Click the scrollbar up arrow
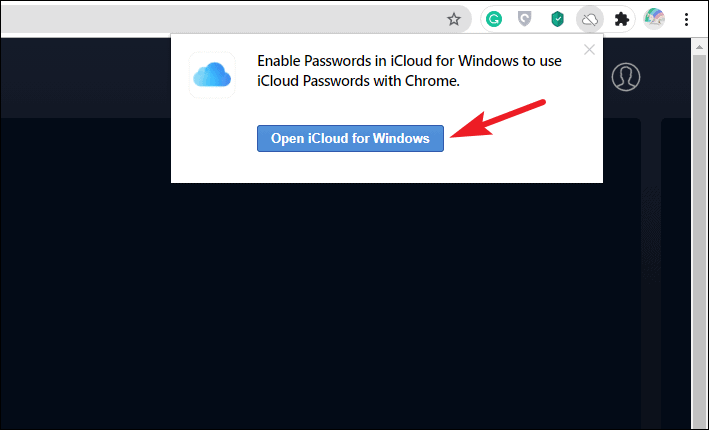Image resolution: width=709 pixels, height=430 pixels. [x=700, y=47]
